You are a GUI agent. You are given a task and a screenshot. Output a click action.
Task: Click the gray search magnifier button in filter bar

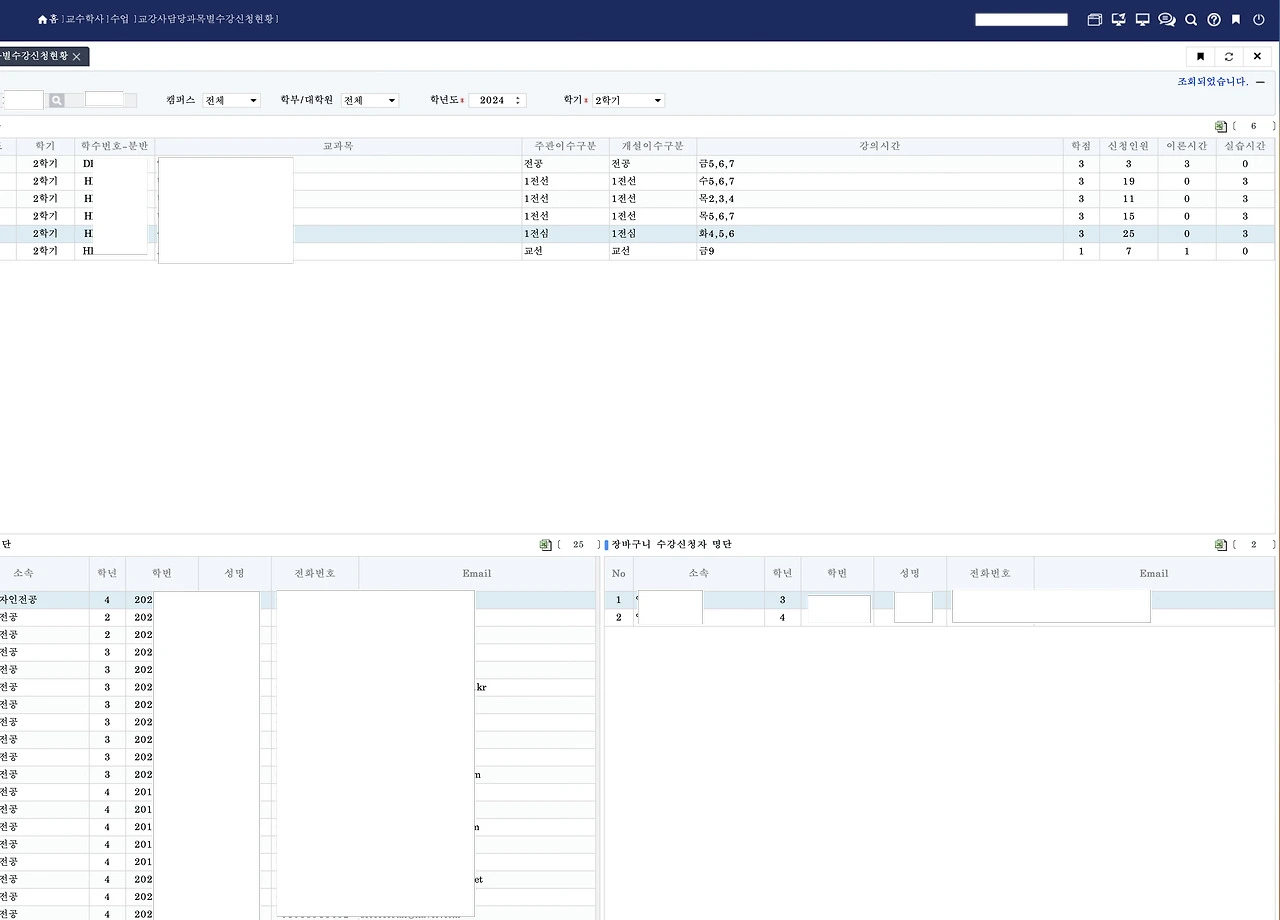coord(57,100)
